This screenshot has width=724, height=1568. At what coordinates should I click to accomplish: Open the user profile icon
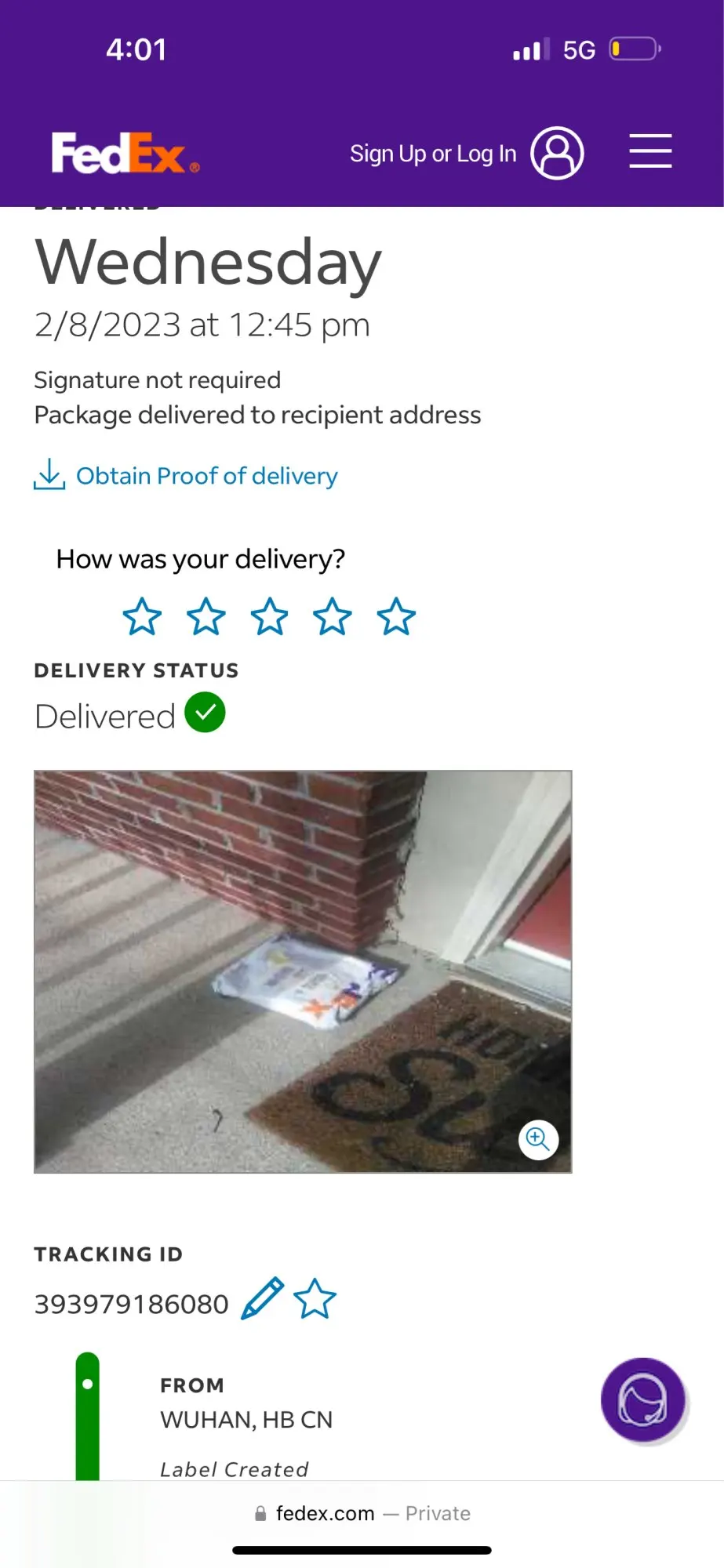(557, 153)
